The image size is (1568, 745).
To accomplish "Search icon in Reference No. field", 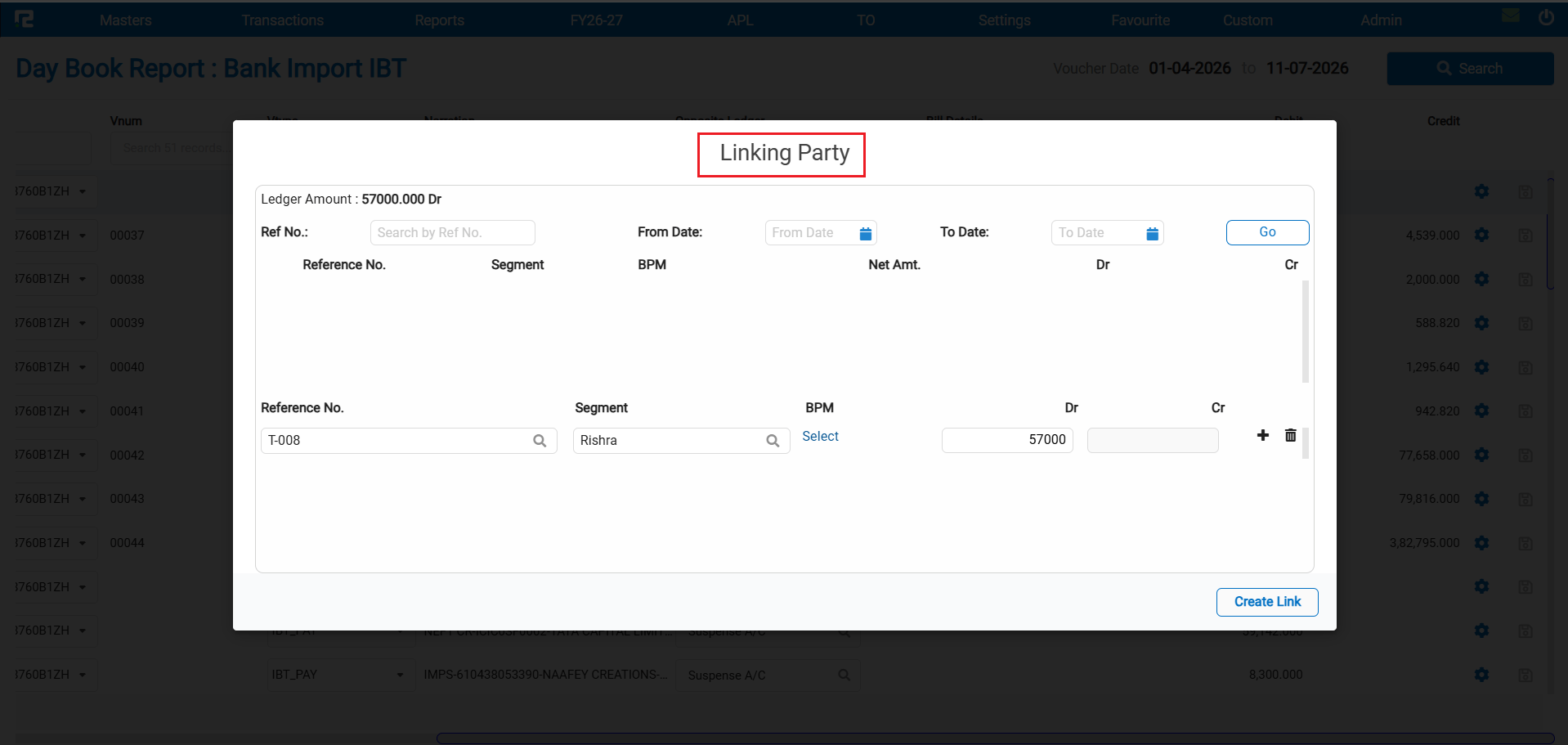I will (x=540, y=441).
